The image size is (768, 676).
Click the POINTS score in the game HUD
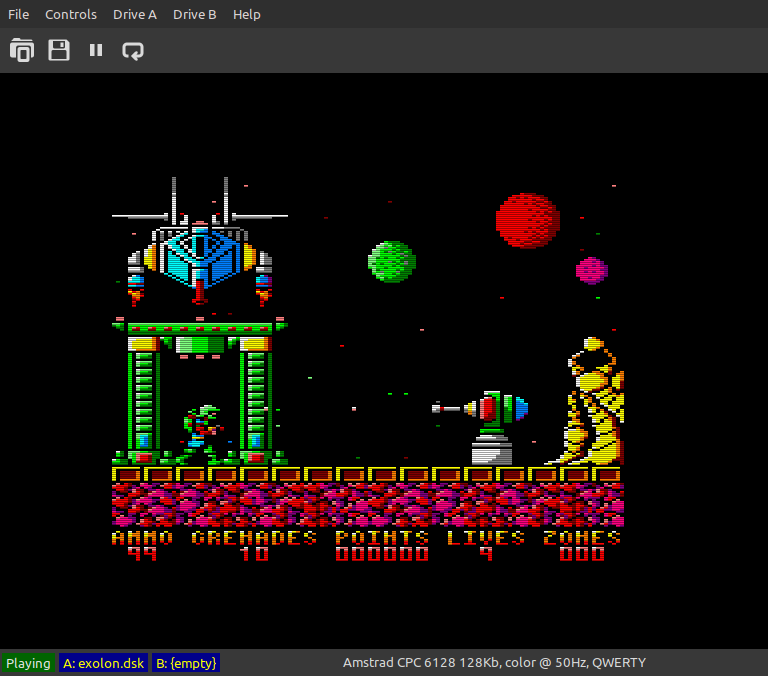click(382, 545)
